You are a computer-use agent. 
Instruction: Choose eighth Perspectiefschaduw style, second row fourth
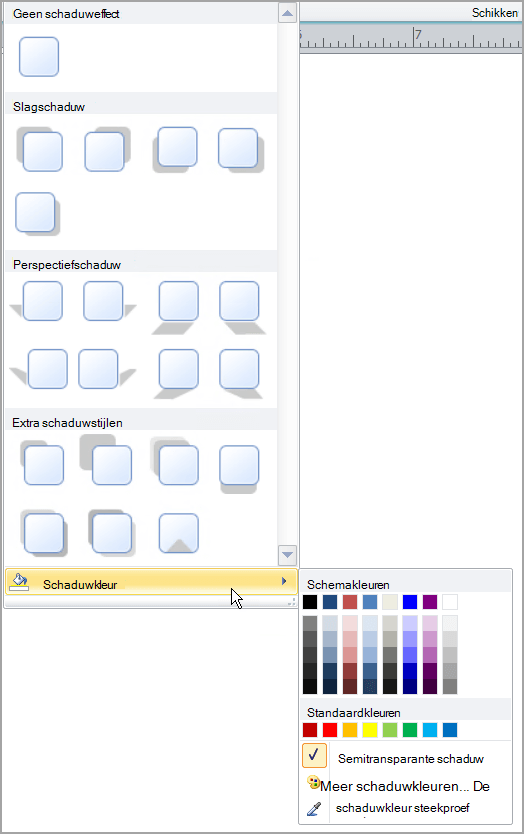[241, 374]
